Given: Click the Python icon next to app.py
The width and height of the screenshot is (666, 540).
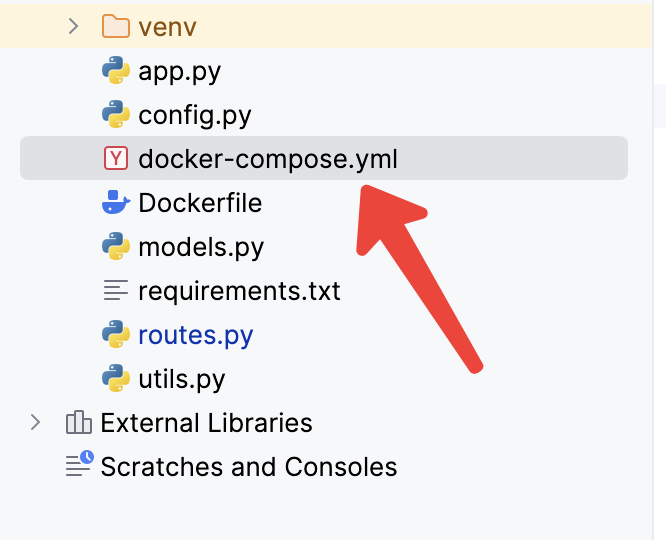Looking at the screenshot, I should click(x=116, y=70).
